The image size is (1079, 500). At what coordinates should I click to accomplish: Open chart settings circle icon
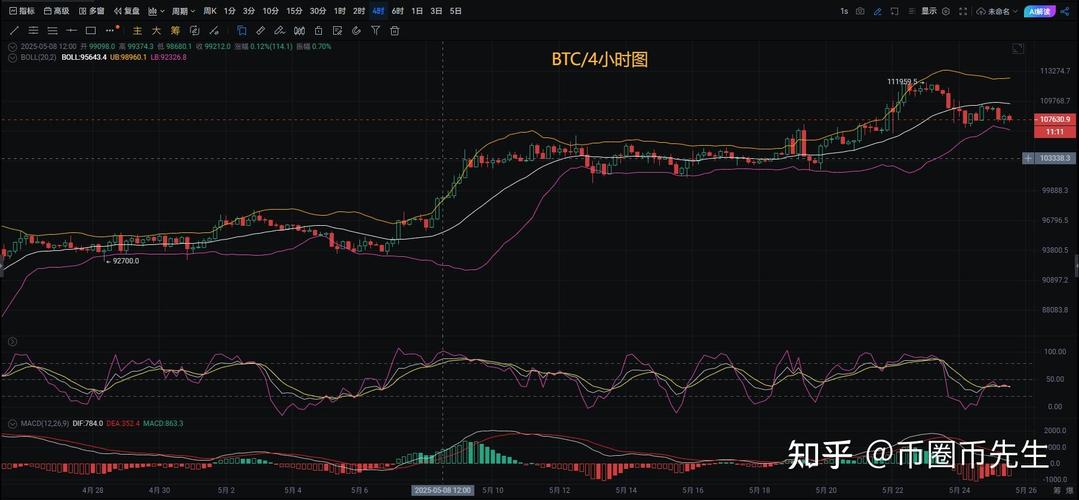tap(946, 11)
